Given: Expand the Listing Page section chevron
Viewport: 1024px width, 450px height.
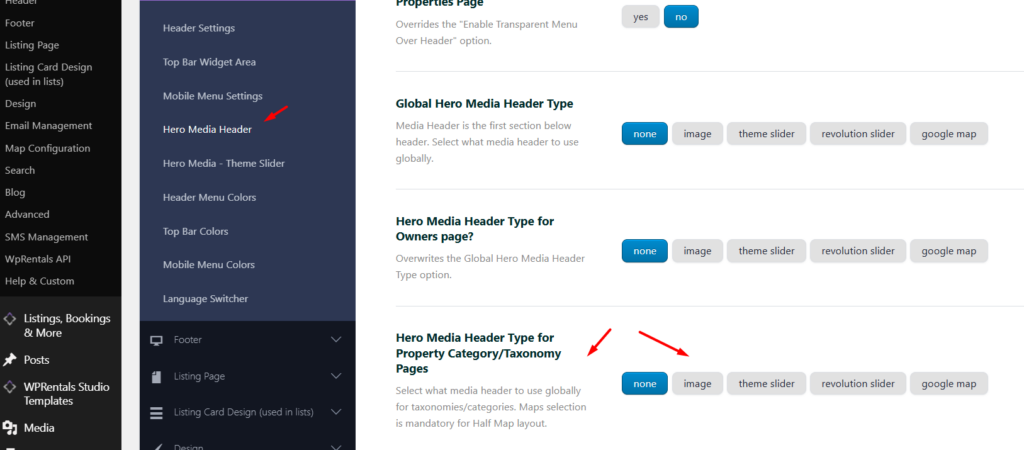Looking at the screenshot, I should 336,376.
